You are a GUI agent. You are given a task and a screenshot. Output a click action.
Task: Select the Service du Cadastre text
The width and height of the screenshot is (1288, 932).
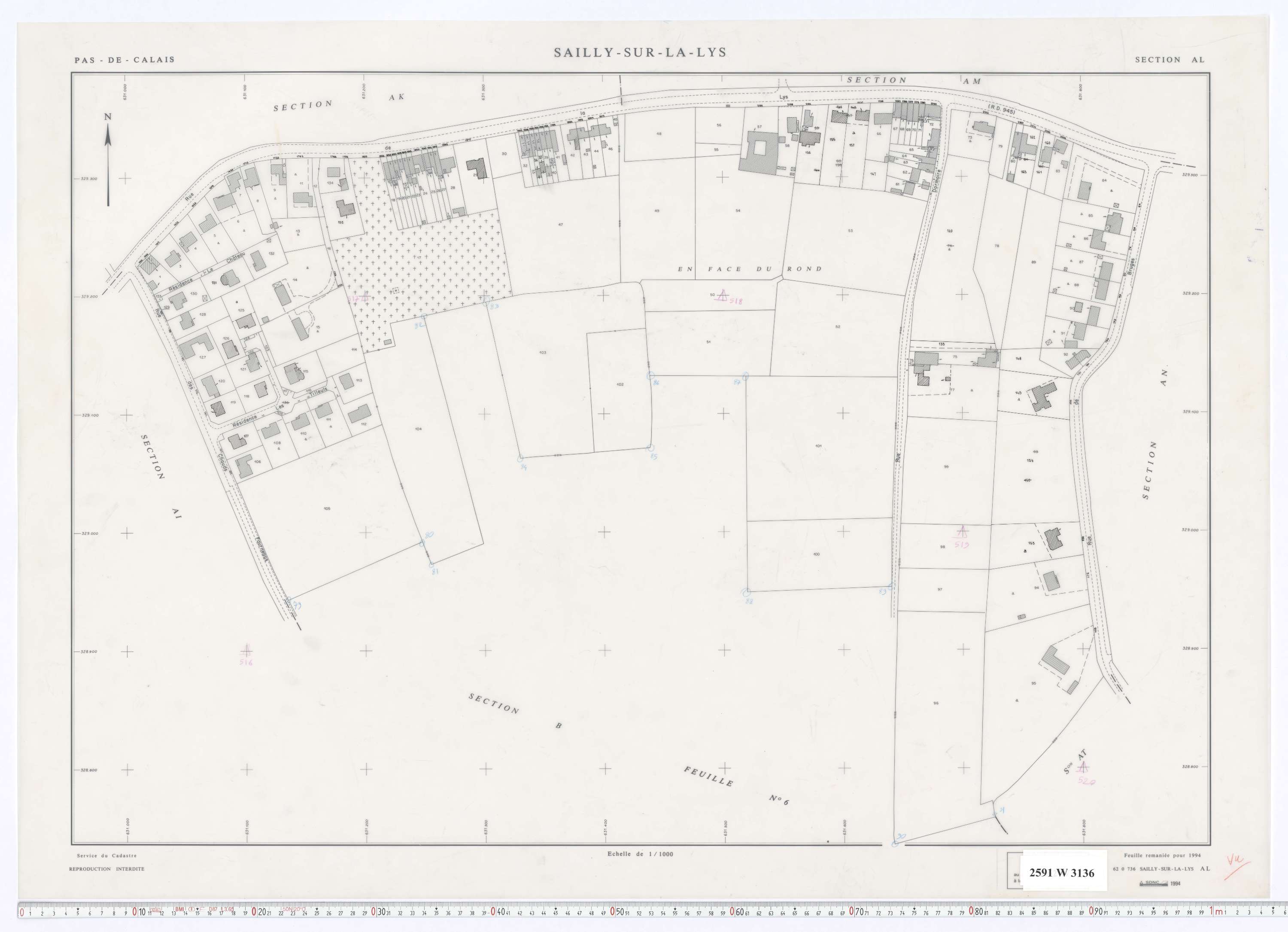pyautogui.click(x=107, y=855)
